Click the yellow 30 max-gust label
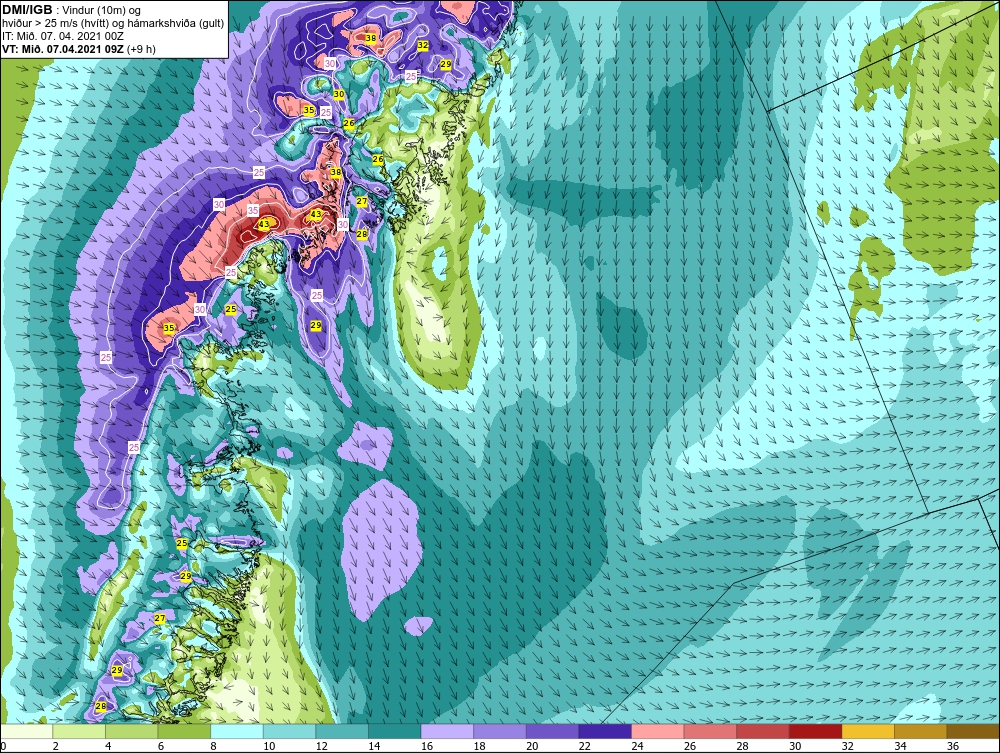 339,94
